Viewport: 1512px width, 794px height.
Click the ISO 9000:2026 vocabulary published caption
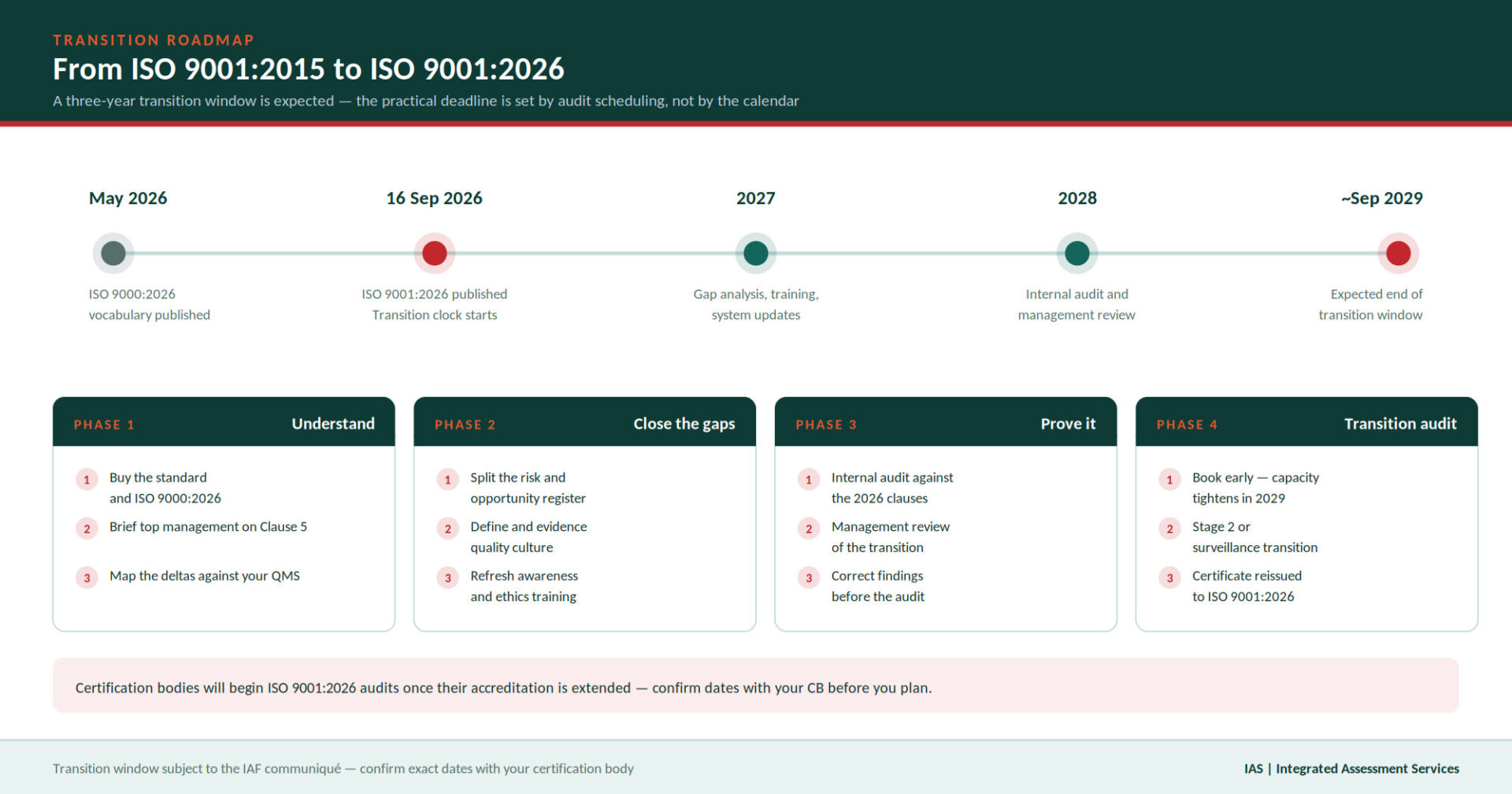[150, 304]
